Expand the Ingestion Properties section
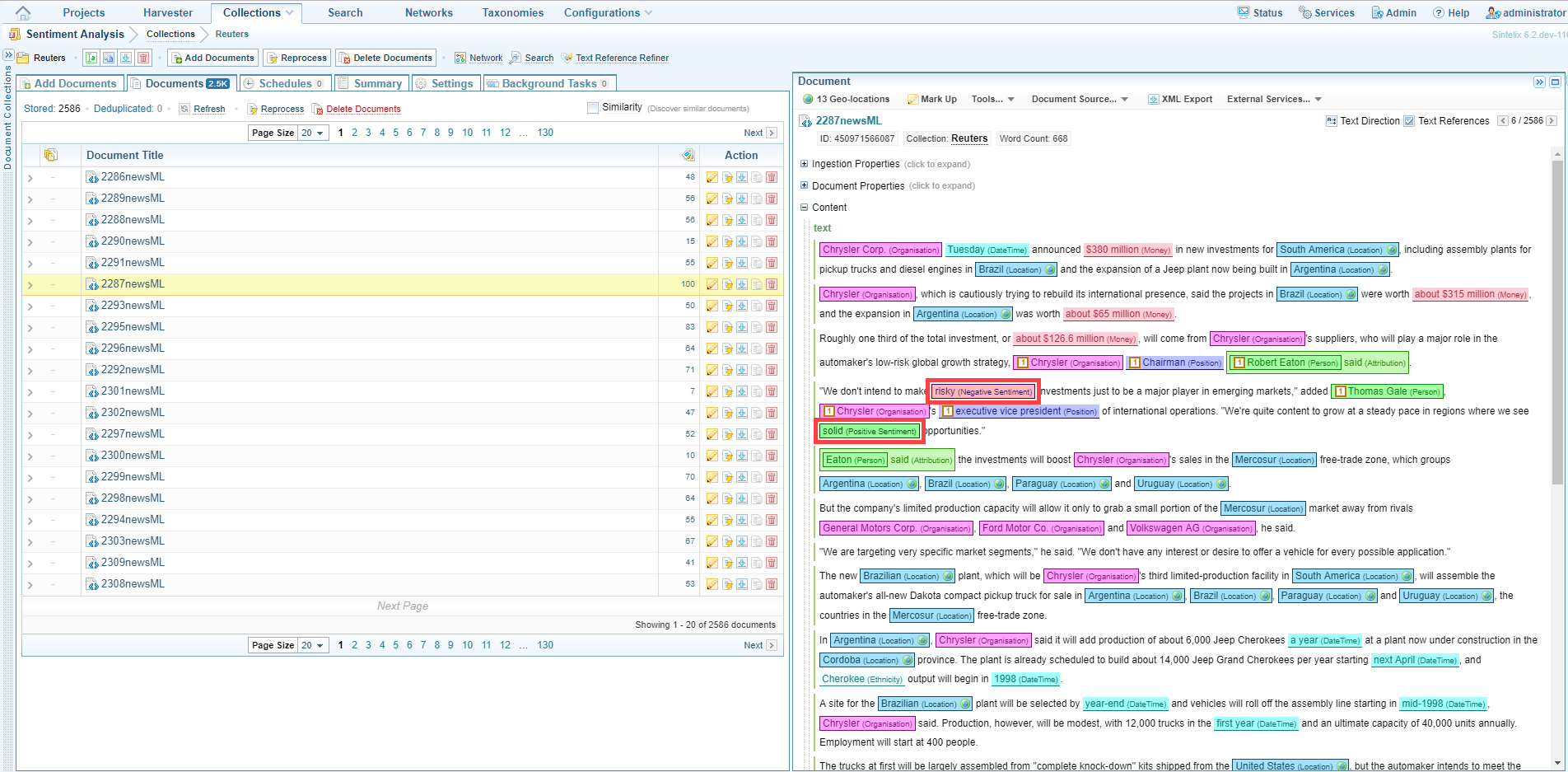This screenshot has width=1568, height=772. coord(805,164)
